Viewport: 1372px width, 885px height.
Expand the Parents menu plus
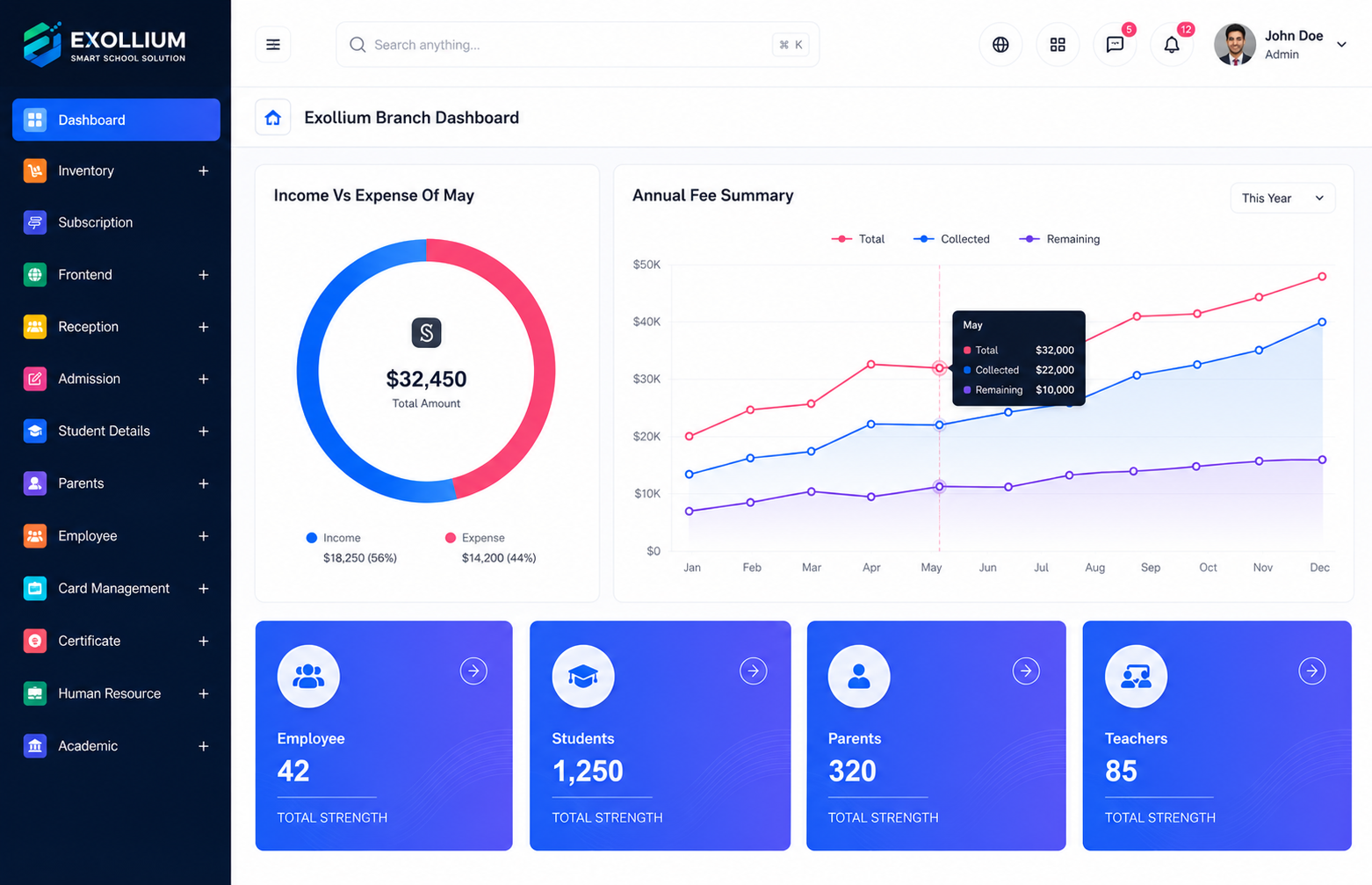tap(203, 483)
